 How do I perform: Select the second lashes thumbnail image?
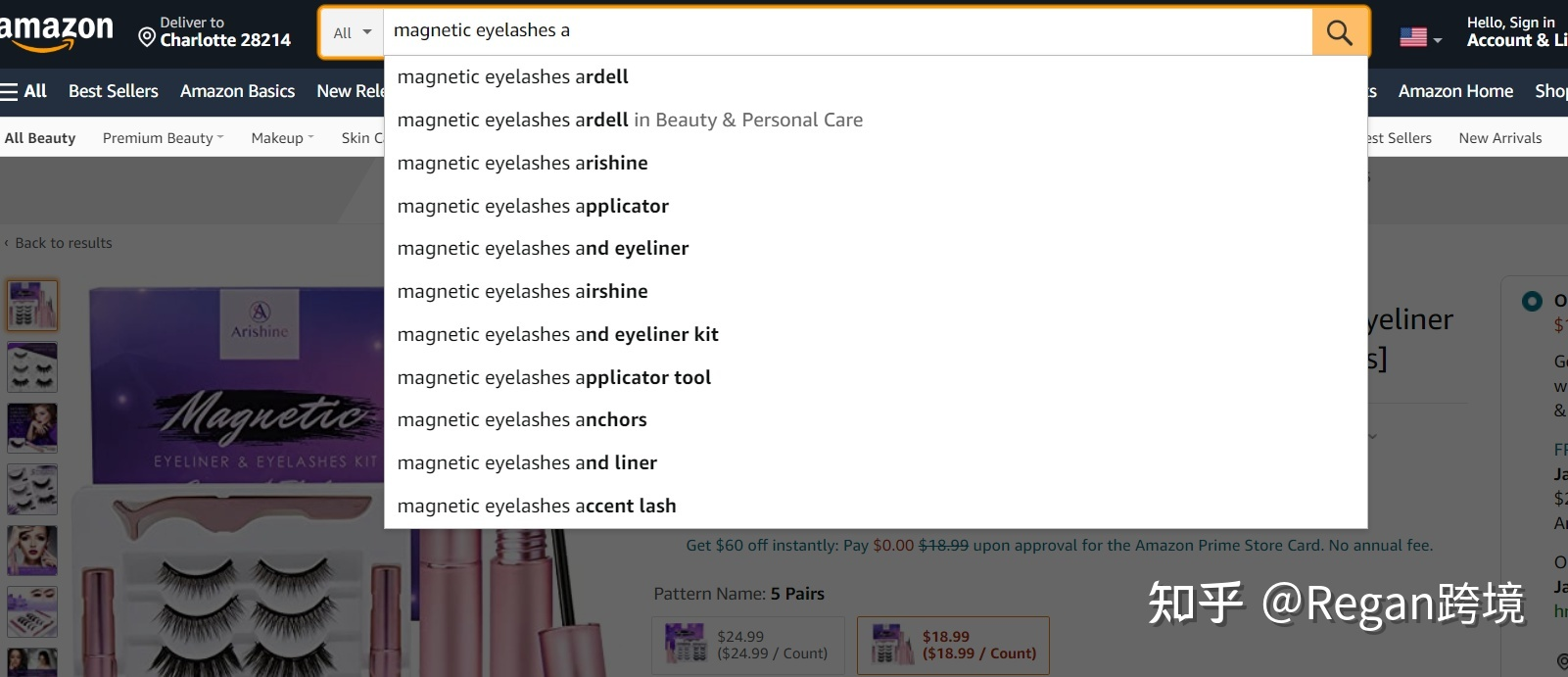coord(32,366)
